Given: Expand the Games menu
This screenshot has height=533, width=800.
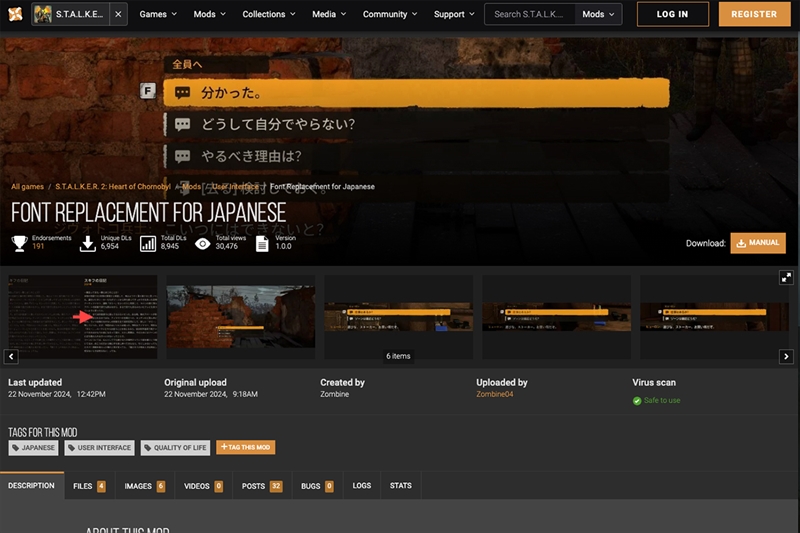Looking at the screenshot, I should [158, 14].
